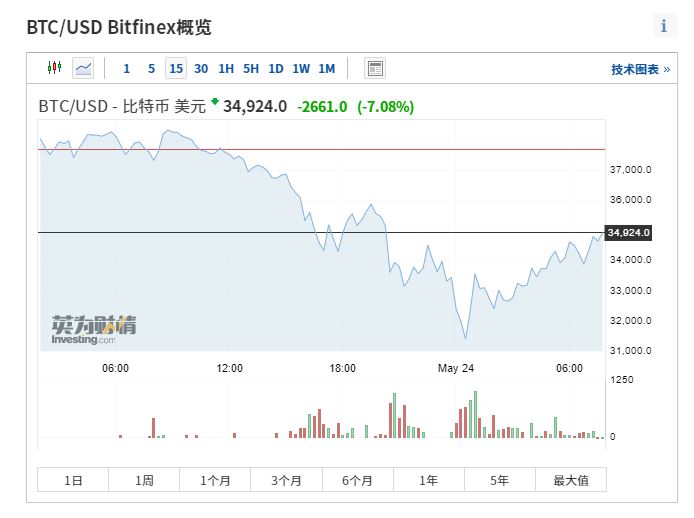Screen dimensions: 694x518
Task: Click the 34,924.0 price marker label
Action: coord(629,233)
